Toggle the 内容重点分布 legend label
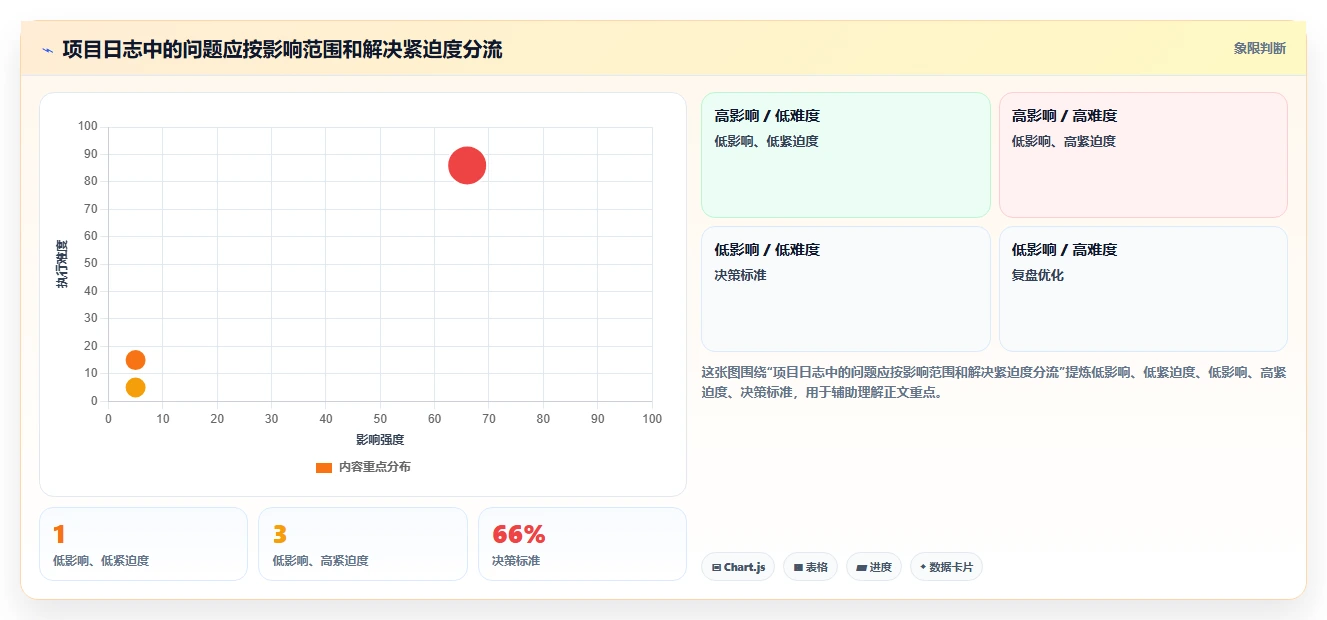 coord(374,467)
